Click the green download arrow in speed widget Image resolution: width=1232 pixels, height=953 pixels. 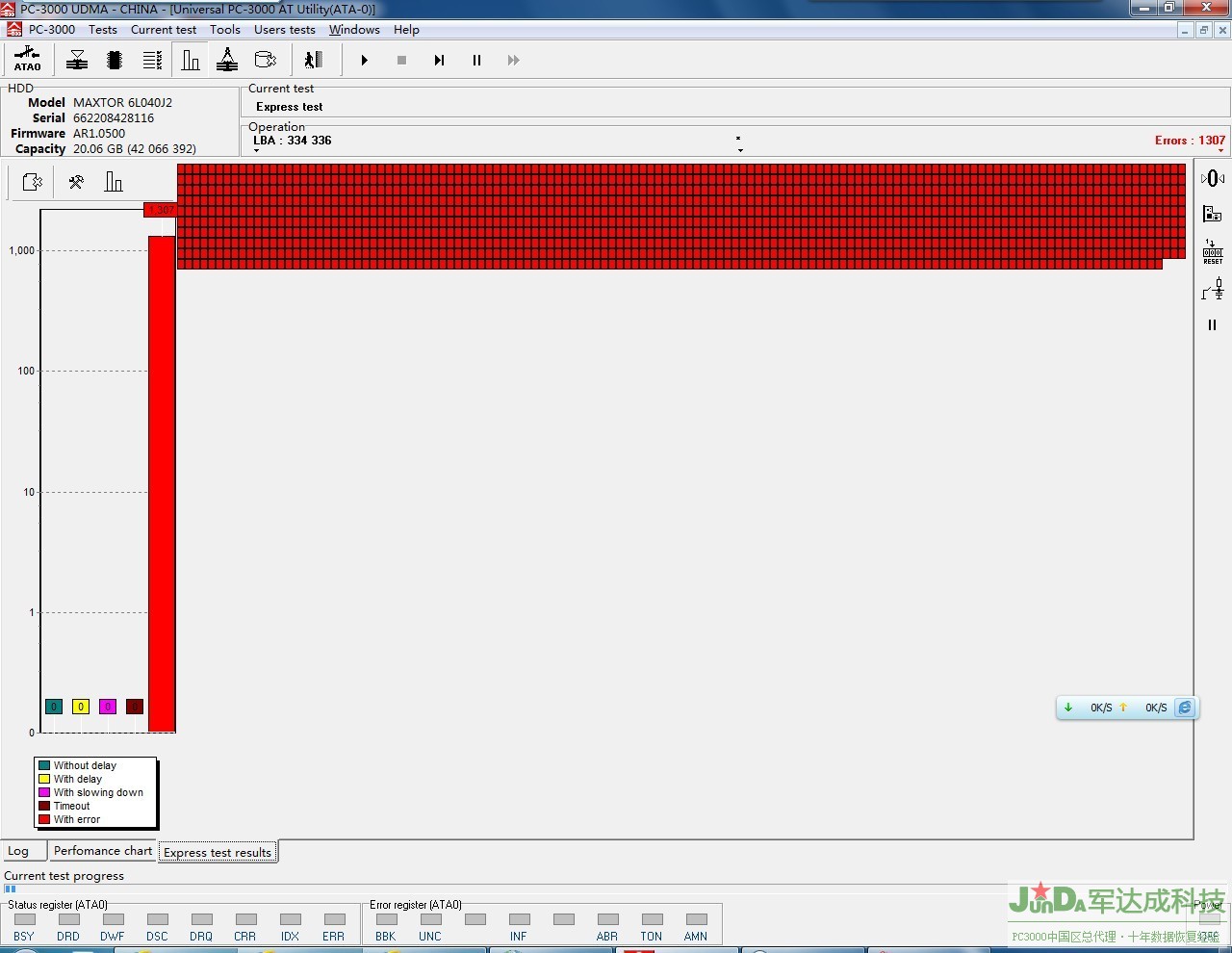(x=1067, y=708)
